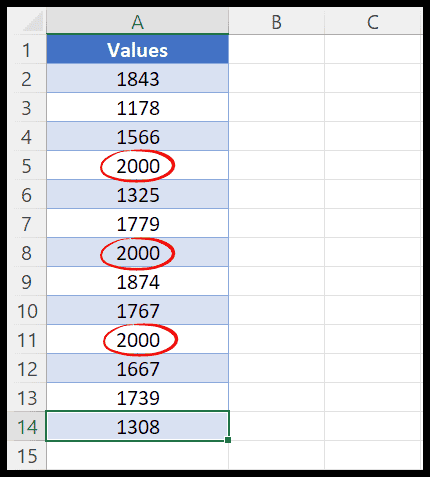Viewport: 430px width, 477px height.
Task: Click the circled 2000 in row 8
Action: click(x=138, y=253)
